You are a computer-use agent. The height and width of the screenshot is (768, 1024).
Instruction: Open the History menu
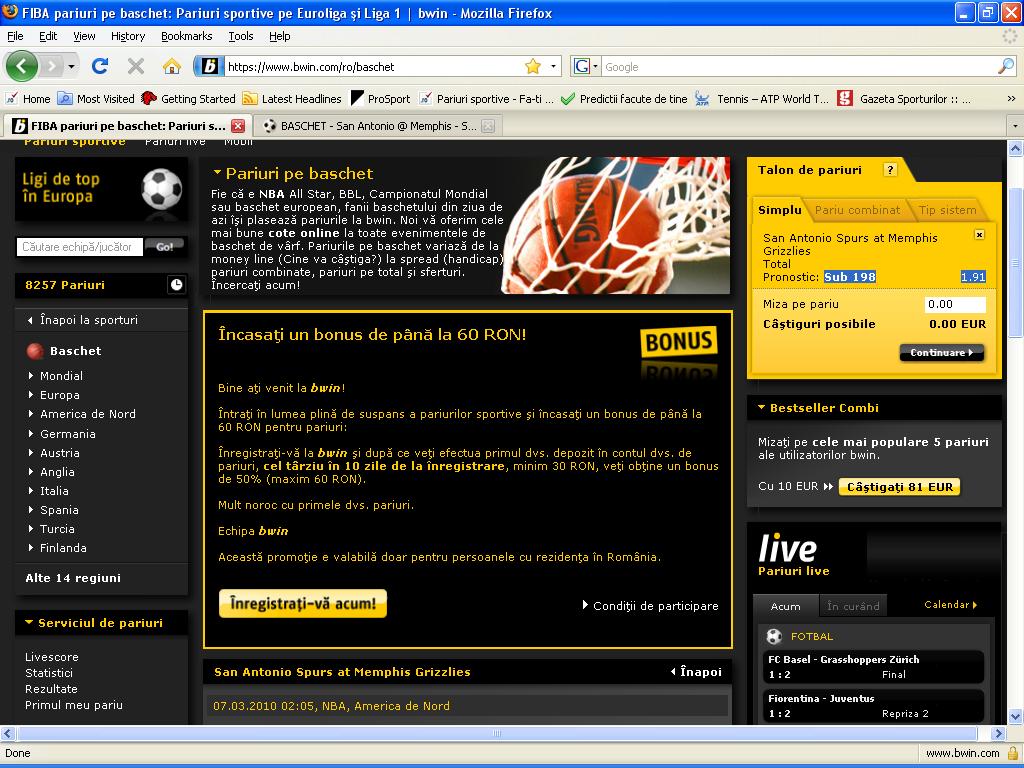pos(127,36)
